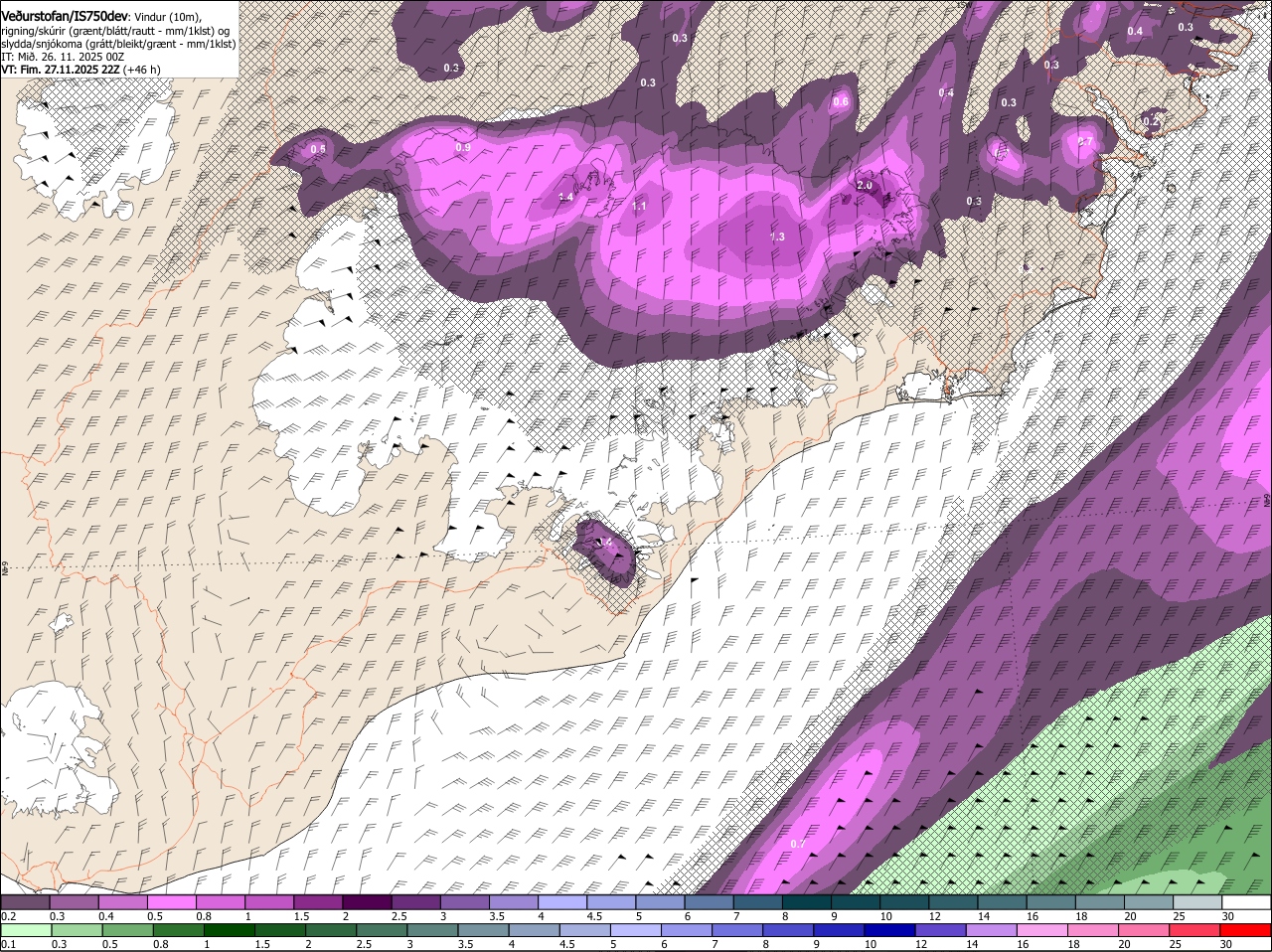The height and width of the screenshot is (952, 1272).
Task: Click the title text "Veðurstofan/IS750dev"
Action: pos(65,16)
